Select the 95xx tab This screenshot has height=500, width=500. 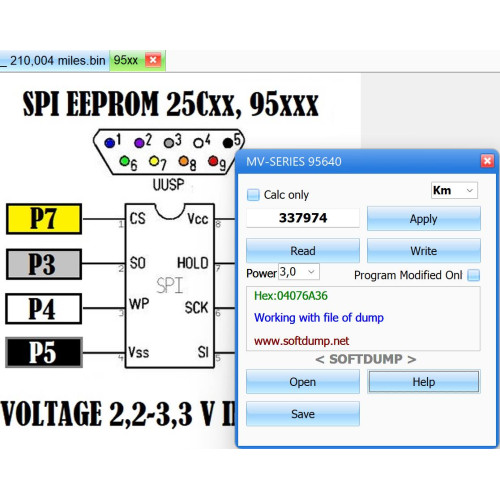pyautogui.click(x=126, y=60)
